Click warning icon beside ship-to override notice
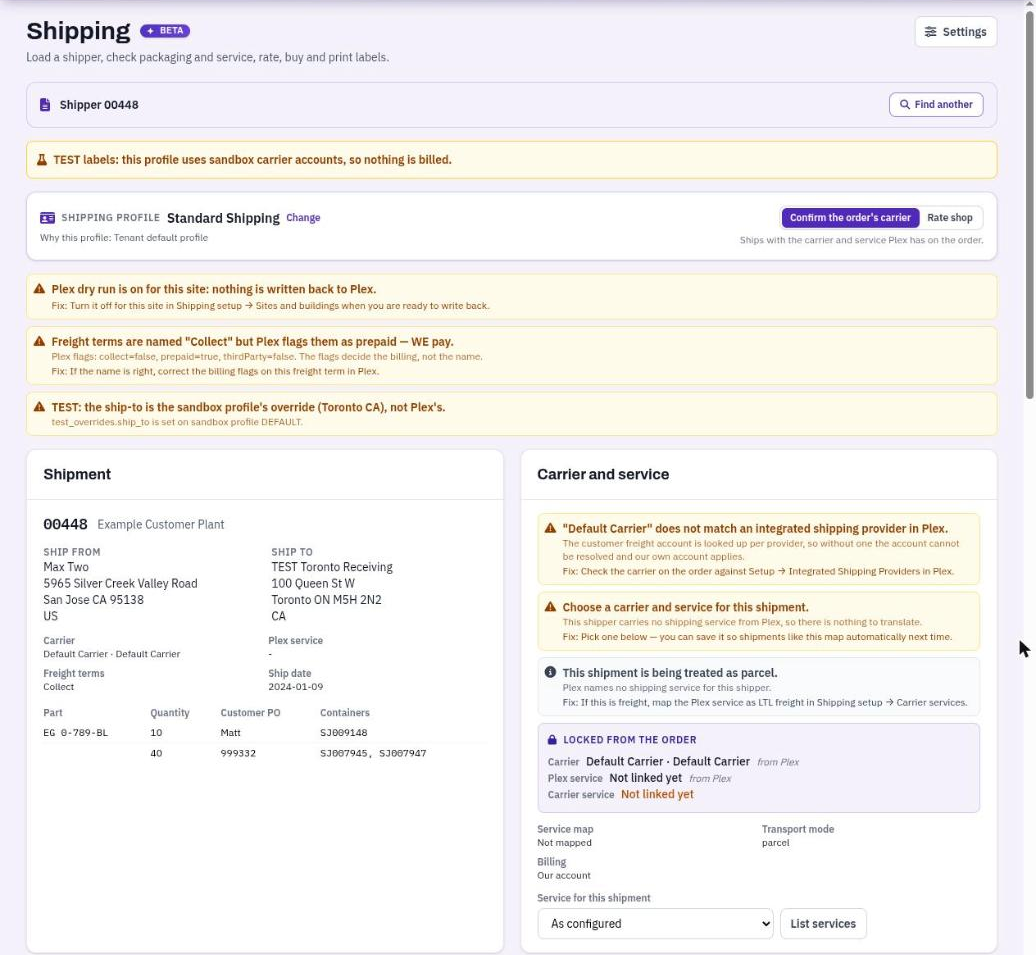This screenshot has width=1036, height=955. click(40, 406)
